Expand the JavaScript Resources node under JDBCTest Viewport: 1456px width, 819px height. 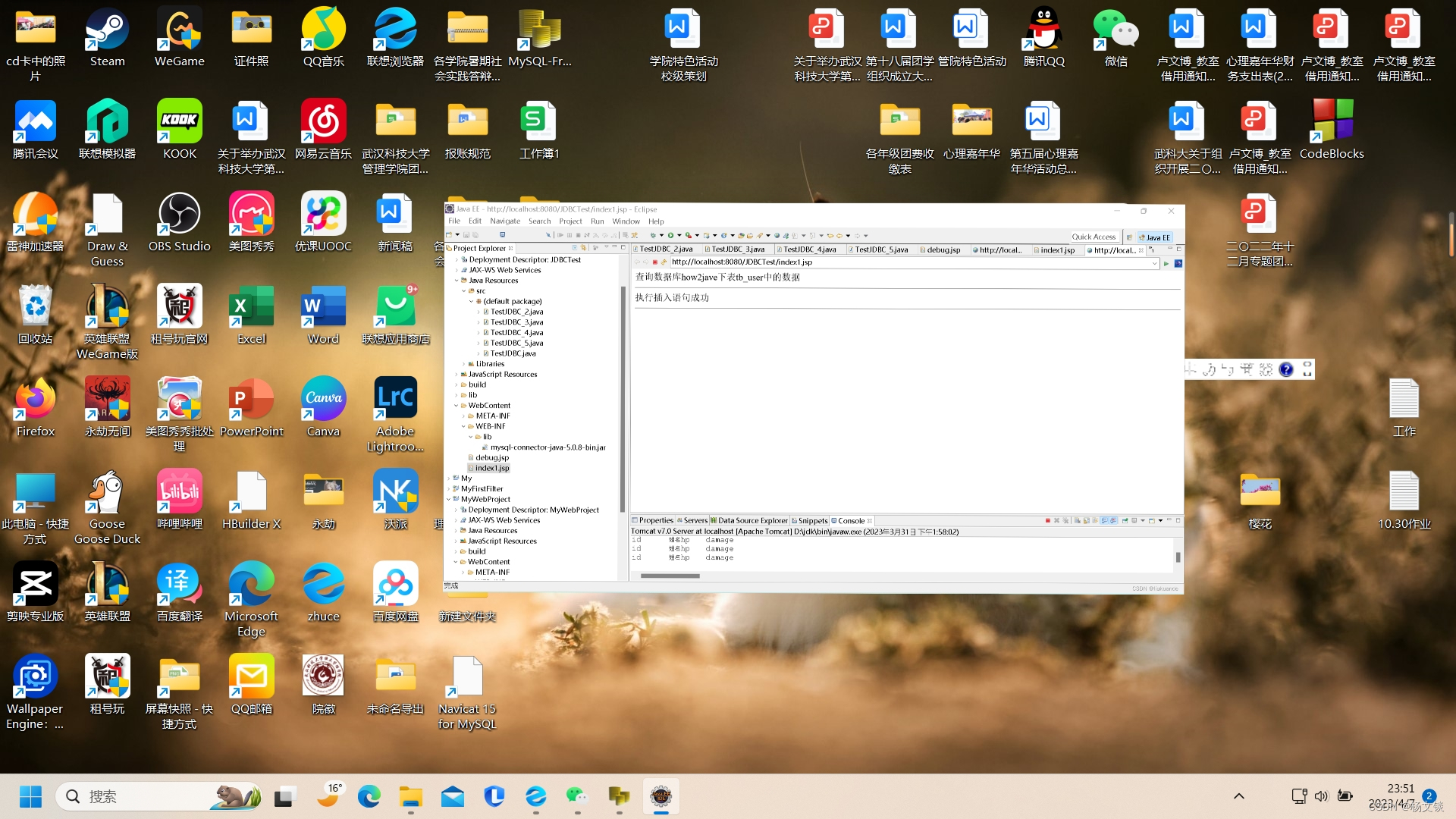pyautogui.click(x=457, y=375)
